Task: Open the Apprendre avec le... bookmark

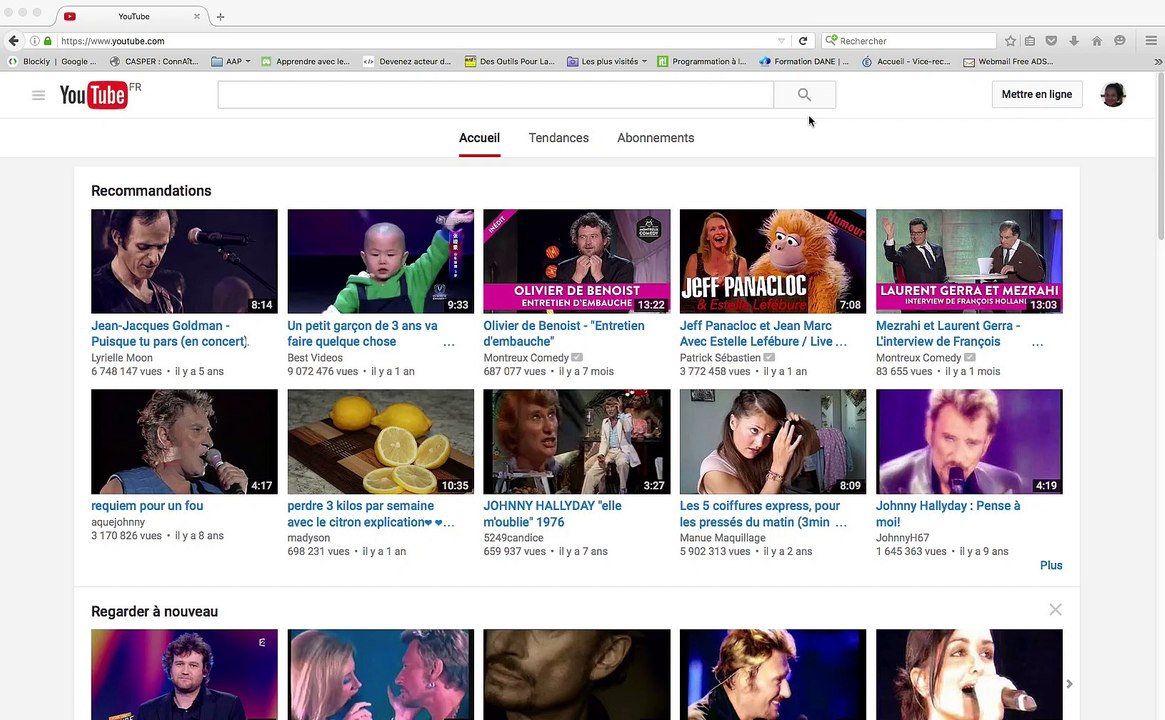Action: 305,62
